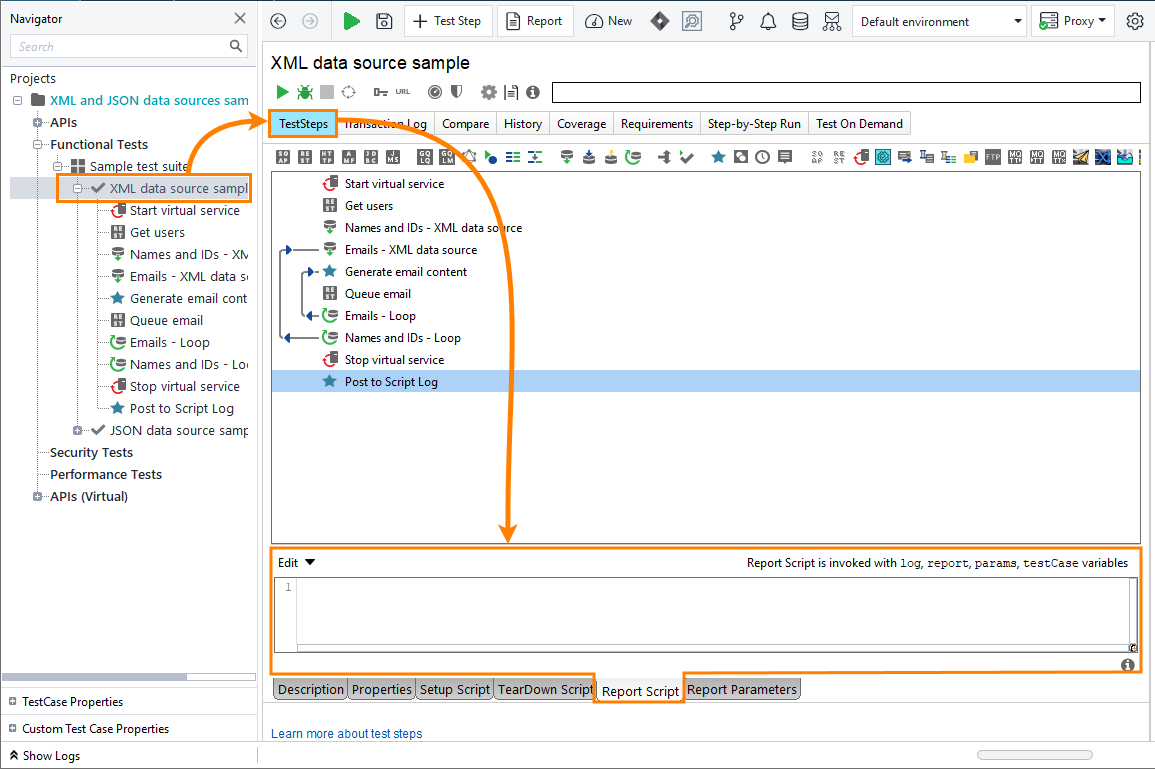The height and width of the screenshot is (769, 1155).
Task: Open the TearDown Script tab
Action: [545, 689]
